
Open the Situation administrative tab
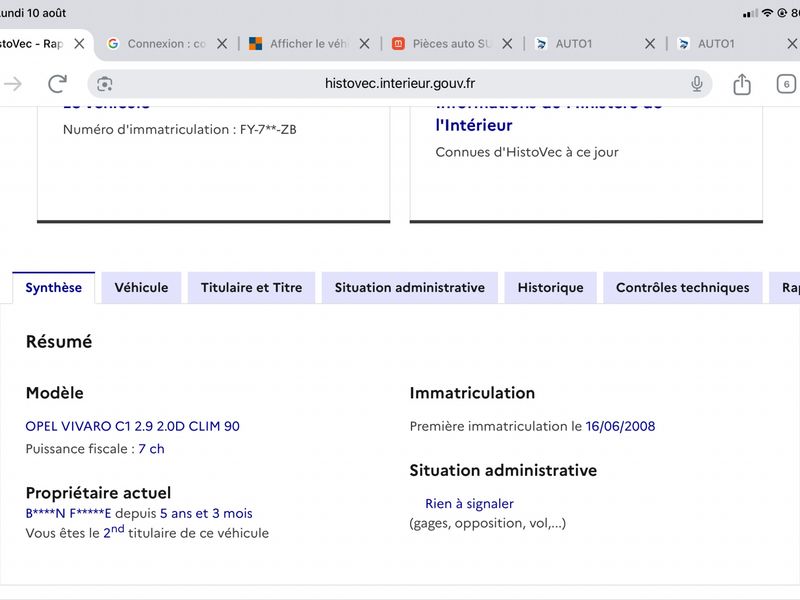pyautogui.click(x=410, y=288)
